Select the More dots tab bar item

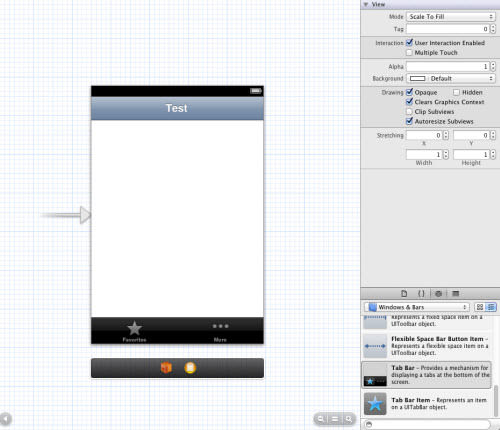220,331
